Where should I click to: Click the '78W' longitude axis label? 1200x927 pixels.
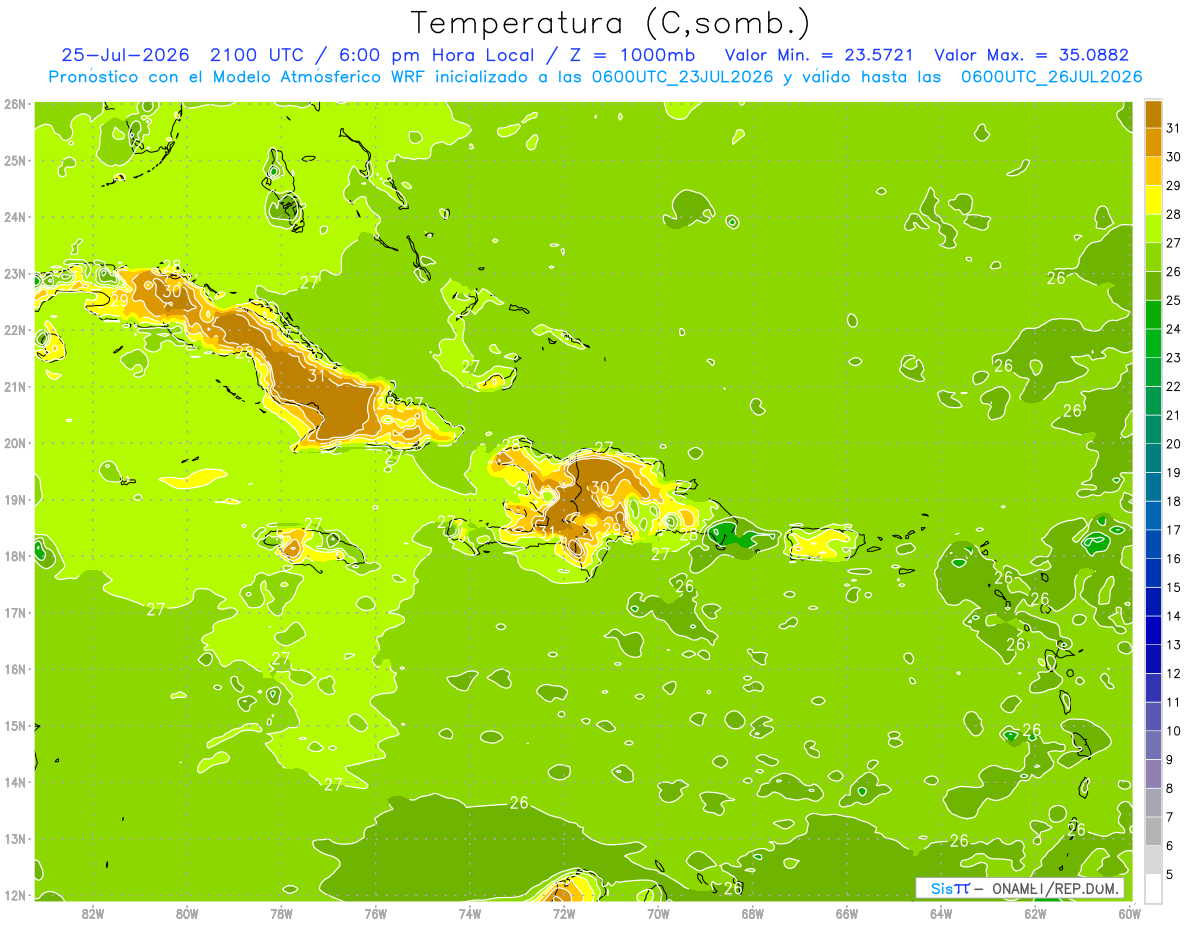pyautogui.click(x=282, y=913)
